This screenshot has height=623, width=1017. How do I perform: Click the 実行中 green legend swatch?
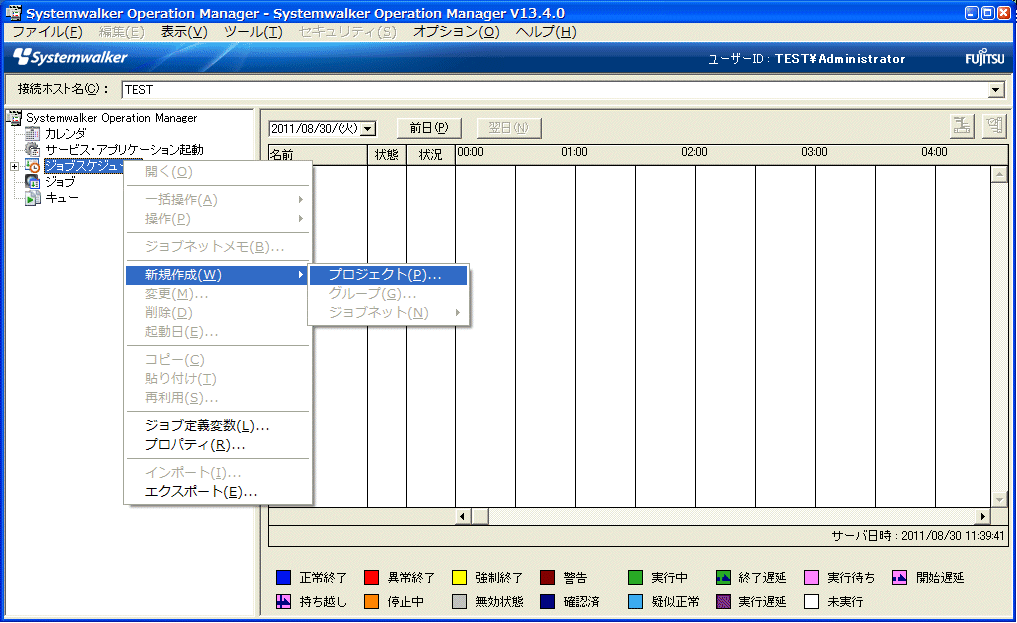(x=636, y=578)
